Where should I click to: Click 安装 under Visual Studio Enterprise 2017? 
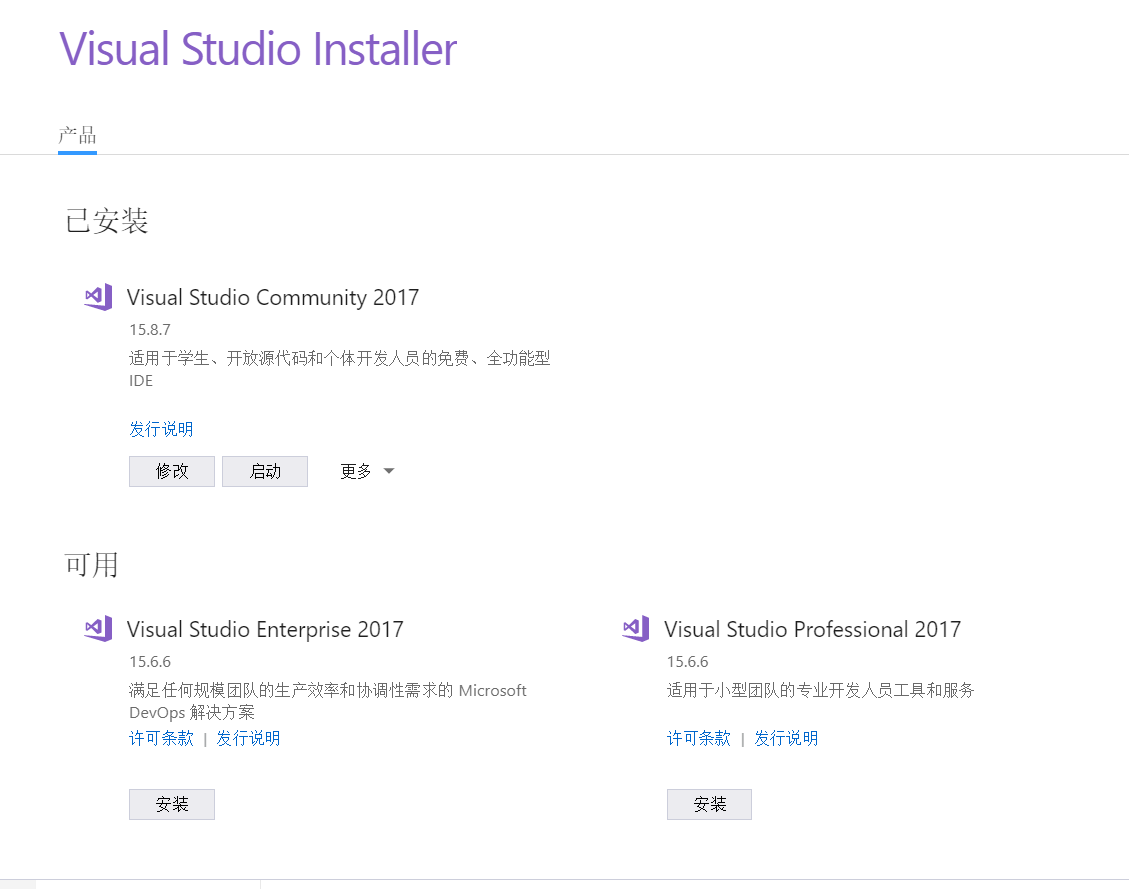click(171, 804)
